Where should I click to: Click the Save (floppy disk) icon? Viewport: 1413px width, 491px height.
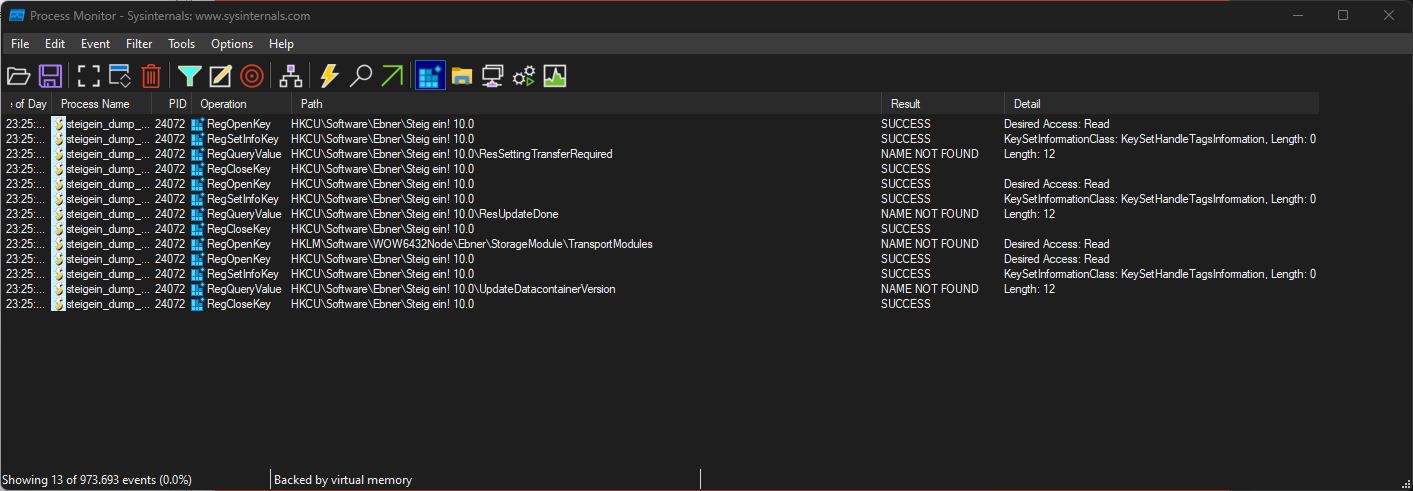pos(51,76)
